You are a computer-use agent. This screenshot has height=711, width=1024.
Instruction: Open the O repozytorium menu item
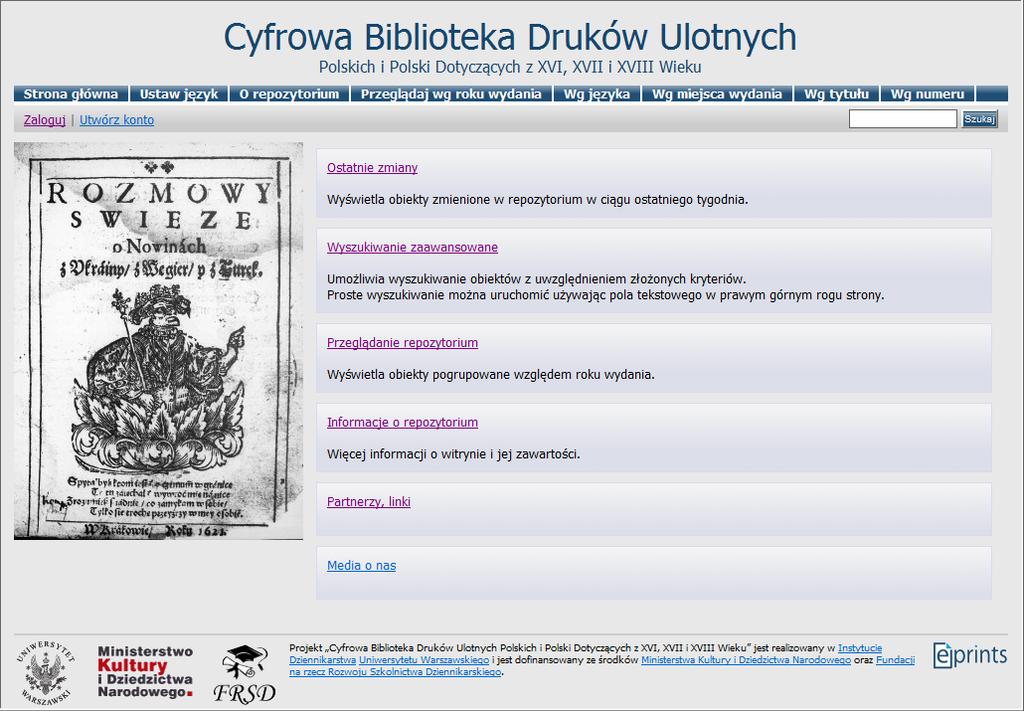click(289, 94)
